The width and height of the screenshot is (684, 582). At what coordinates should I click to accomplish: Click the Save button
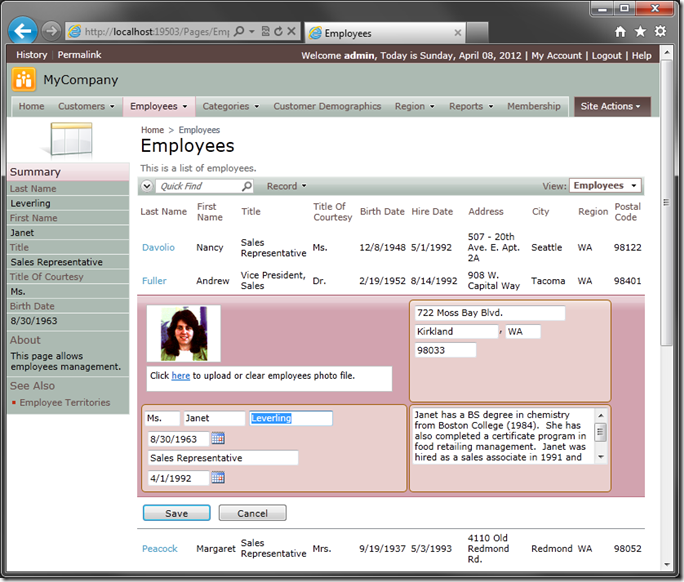tap(177, 513)
